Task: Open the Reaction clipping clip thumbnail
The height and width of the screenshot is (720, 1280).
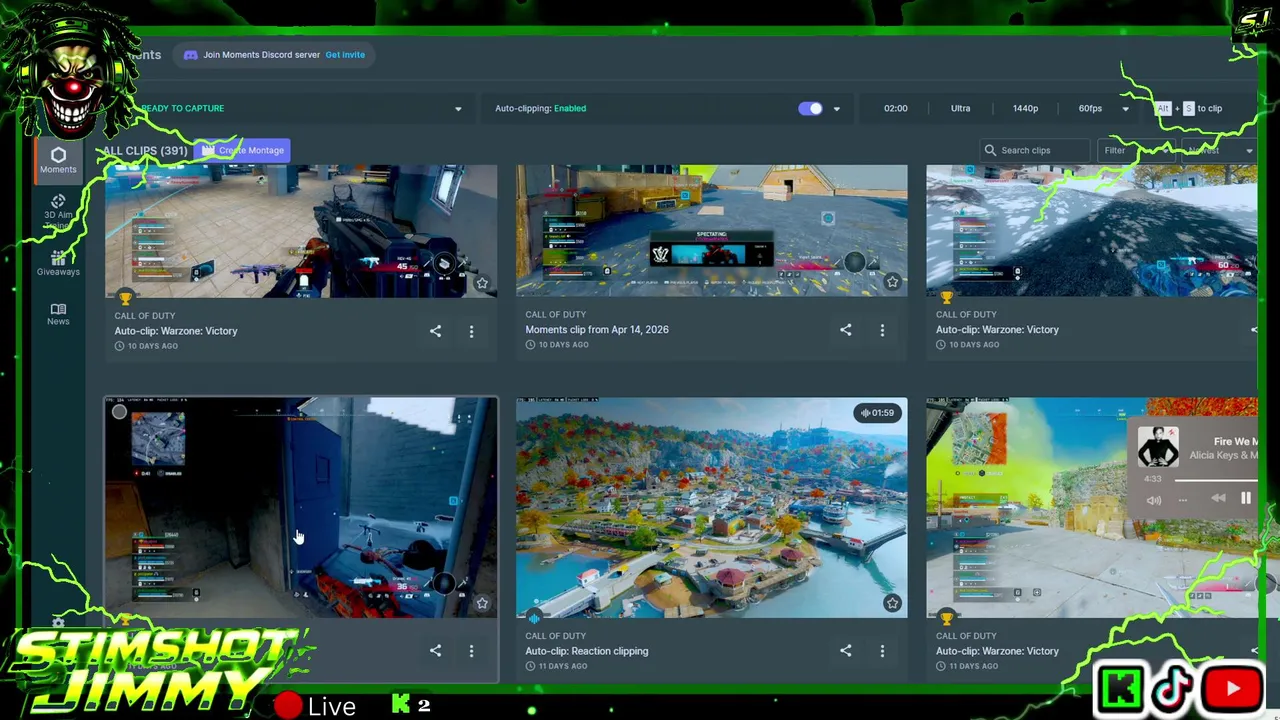Action: click(711, 508)
